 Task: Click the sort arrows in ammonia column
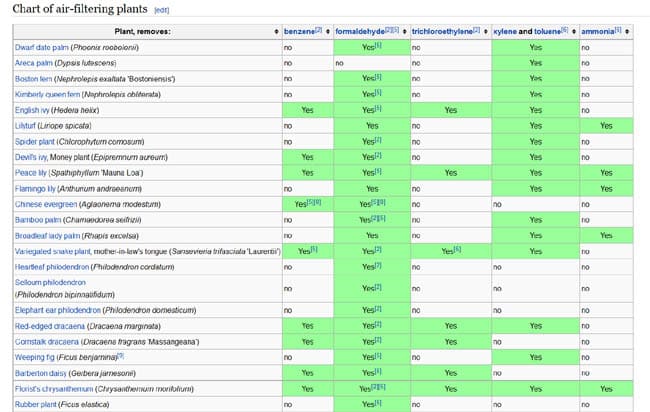tap(627, 32)
